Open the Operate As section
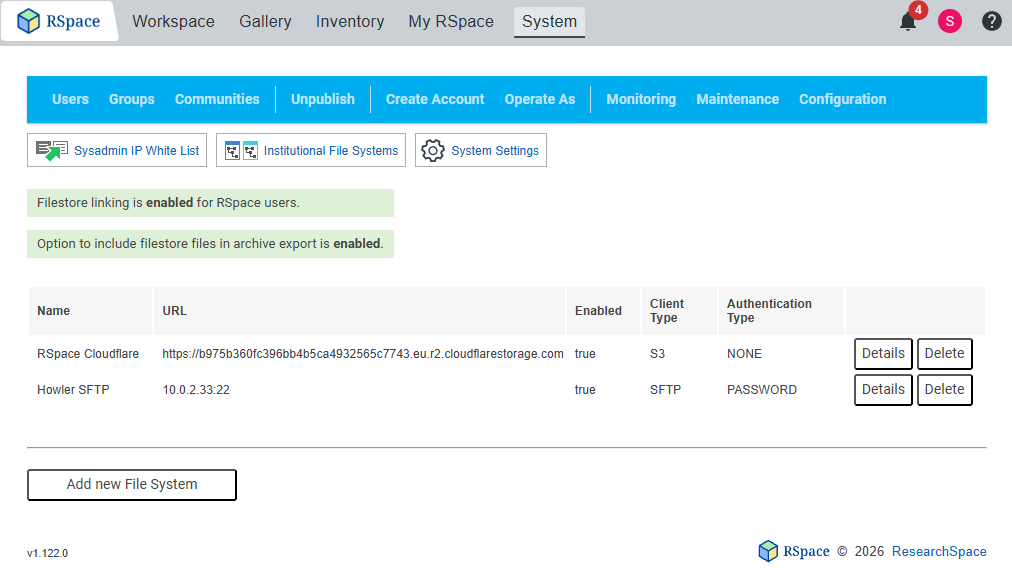The height and width of the screenshot is (568, 1012). [540, 99]
